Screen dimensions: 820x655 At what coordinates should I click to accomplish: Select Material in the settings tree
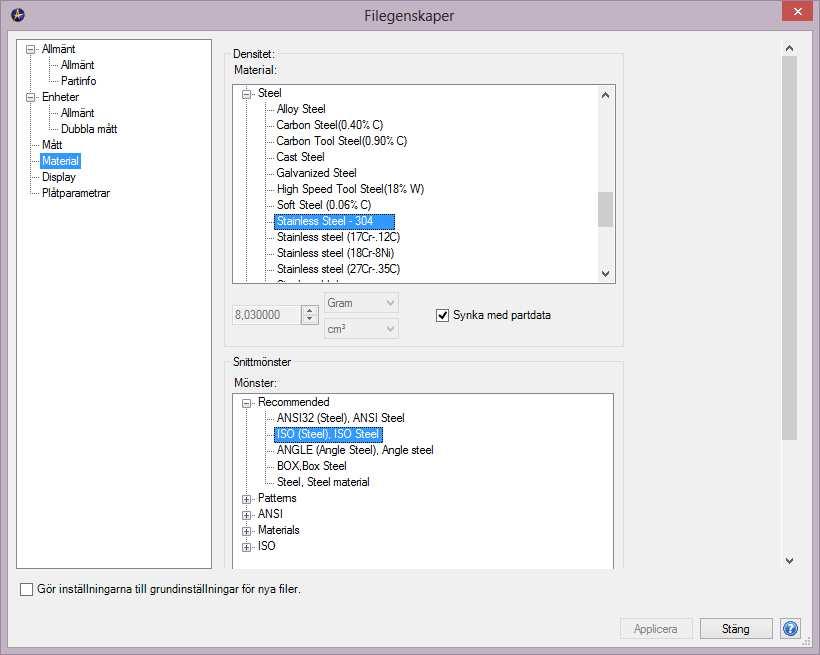click(x=60, y=161)
